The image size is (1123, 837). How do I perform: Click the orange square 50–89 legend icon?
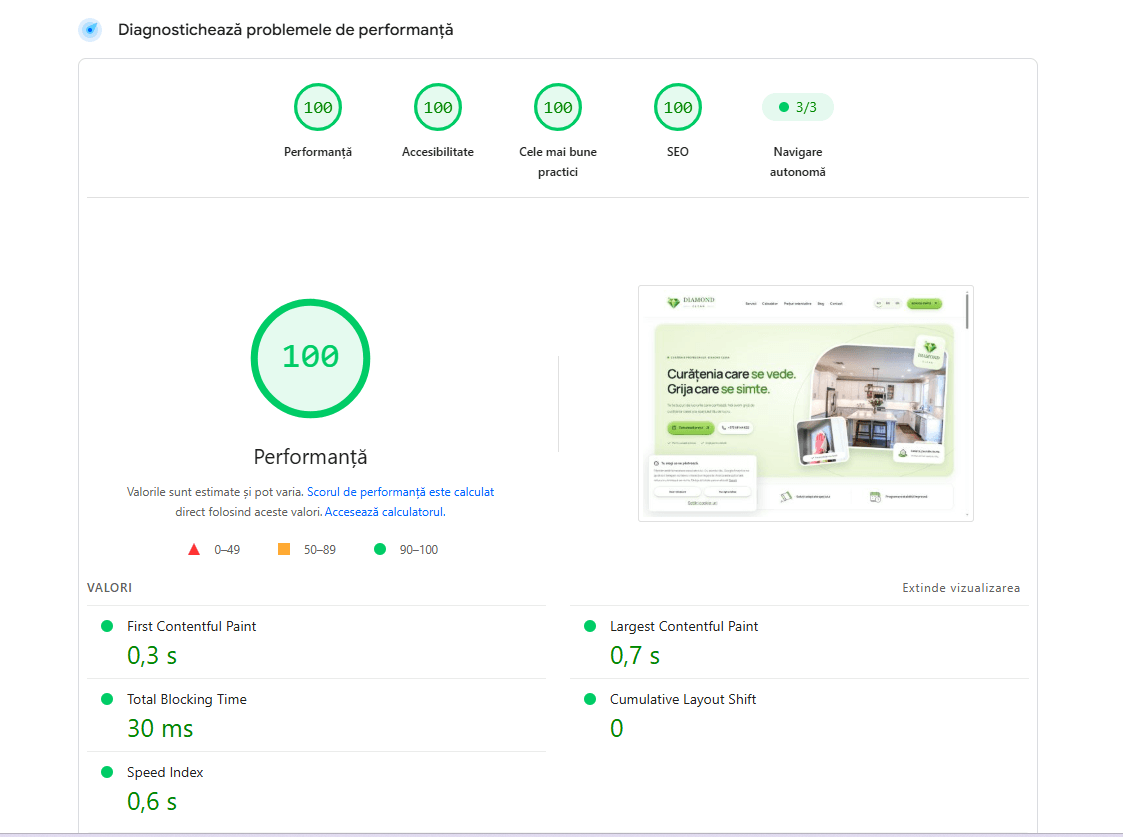click(284, 549)
